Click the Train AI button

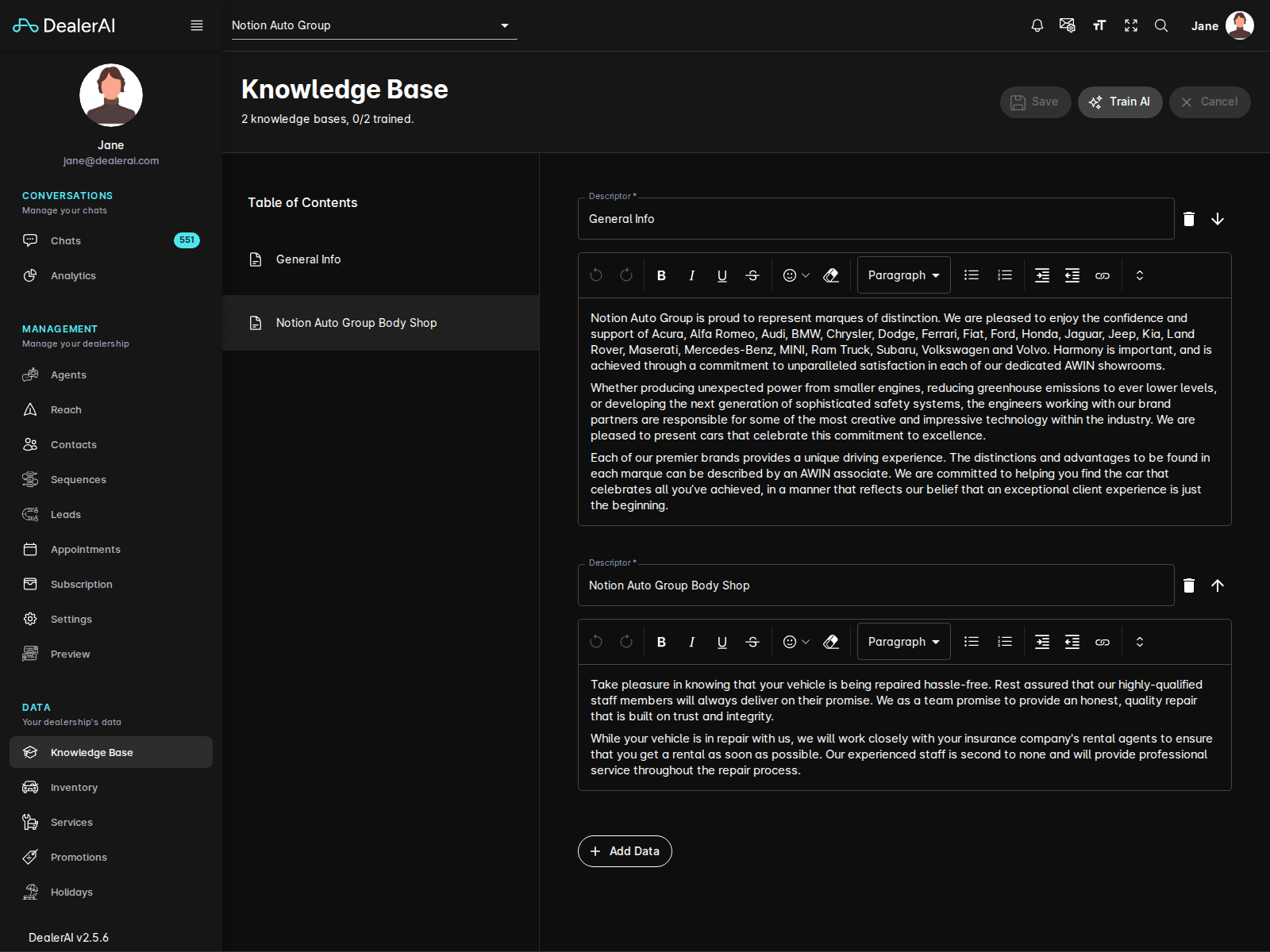[1120, 102]
